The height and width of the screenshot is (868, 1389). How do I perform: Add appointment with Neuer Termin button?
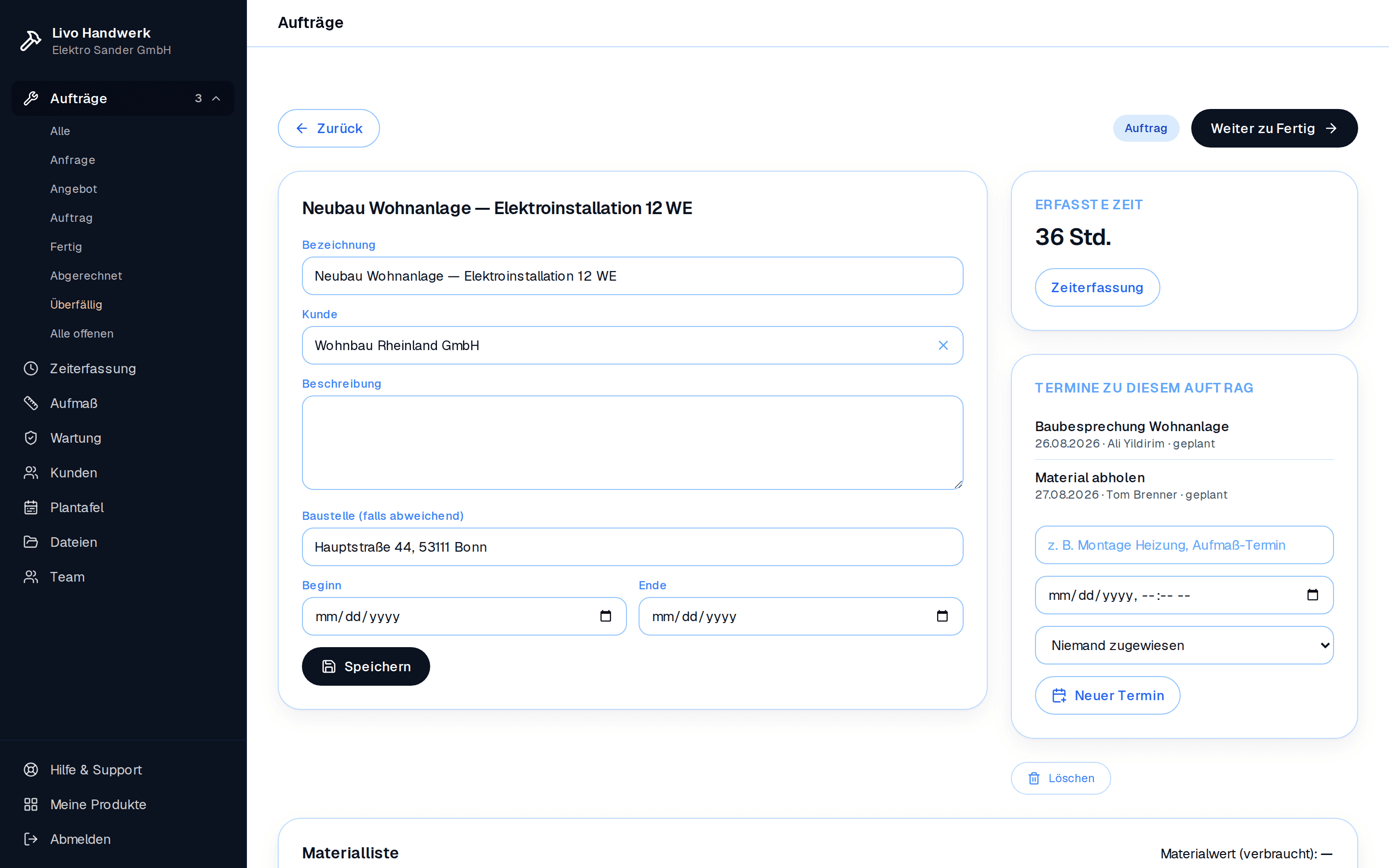tap(1107, 695)
